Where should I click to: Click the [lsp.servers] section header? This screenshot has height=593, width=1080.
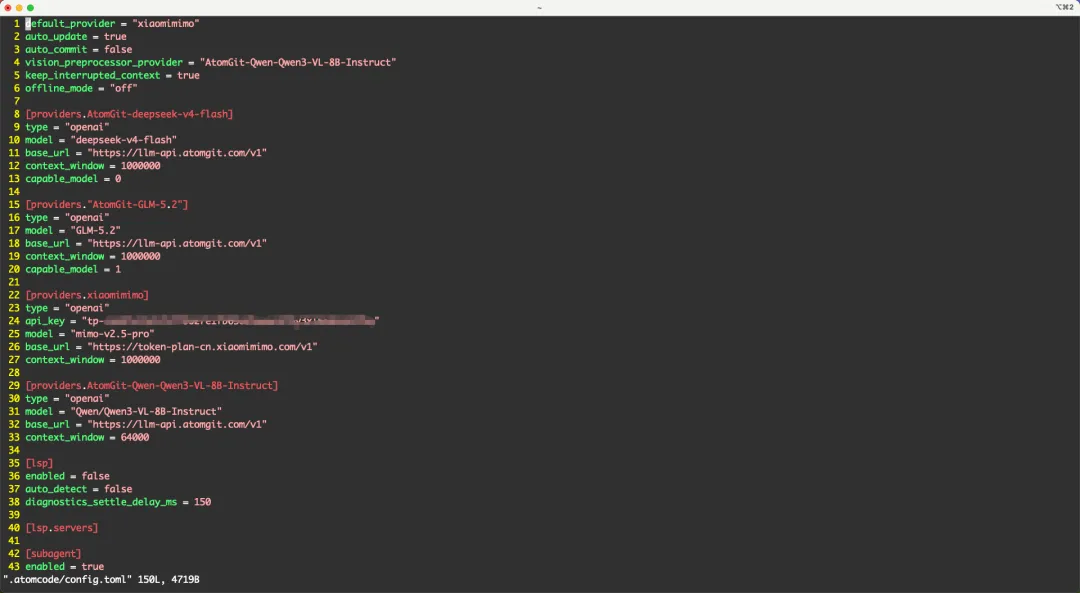pos(62,528)
